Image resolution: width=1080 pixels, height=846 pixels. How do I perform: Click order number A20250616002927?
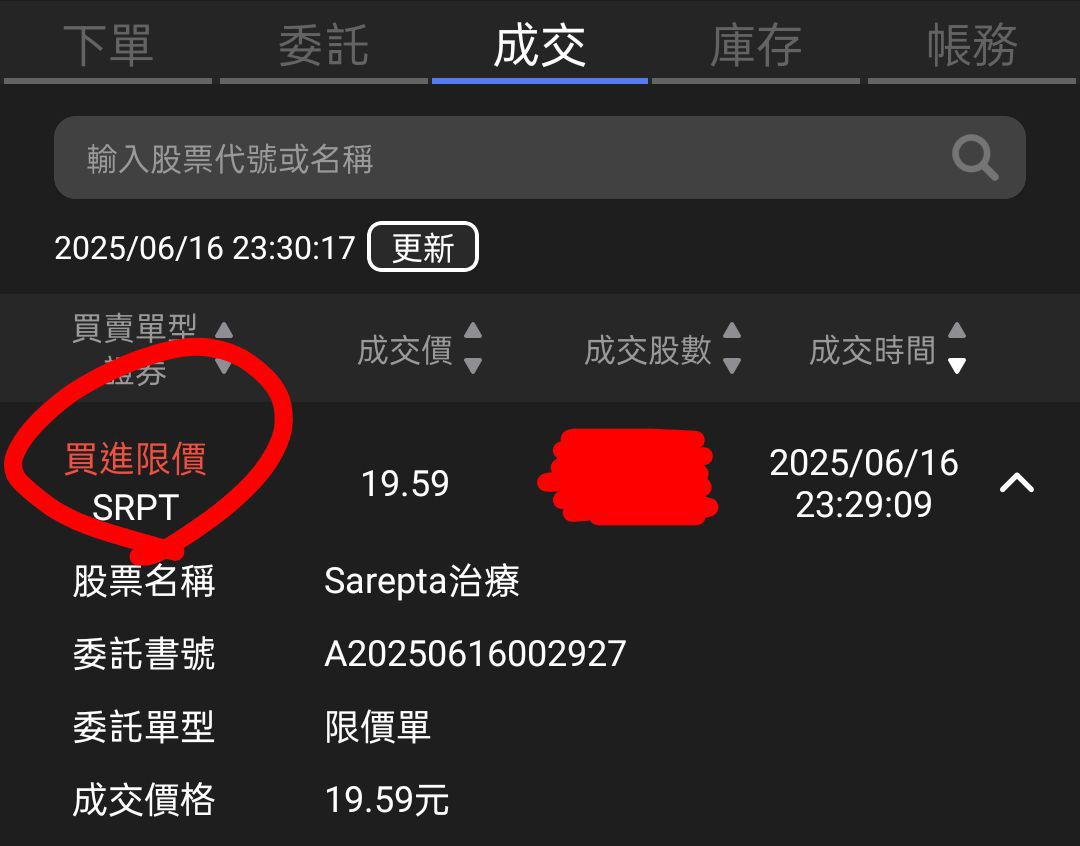click(475, 653)
